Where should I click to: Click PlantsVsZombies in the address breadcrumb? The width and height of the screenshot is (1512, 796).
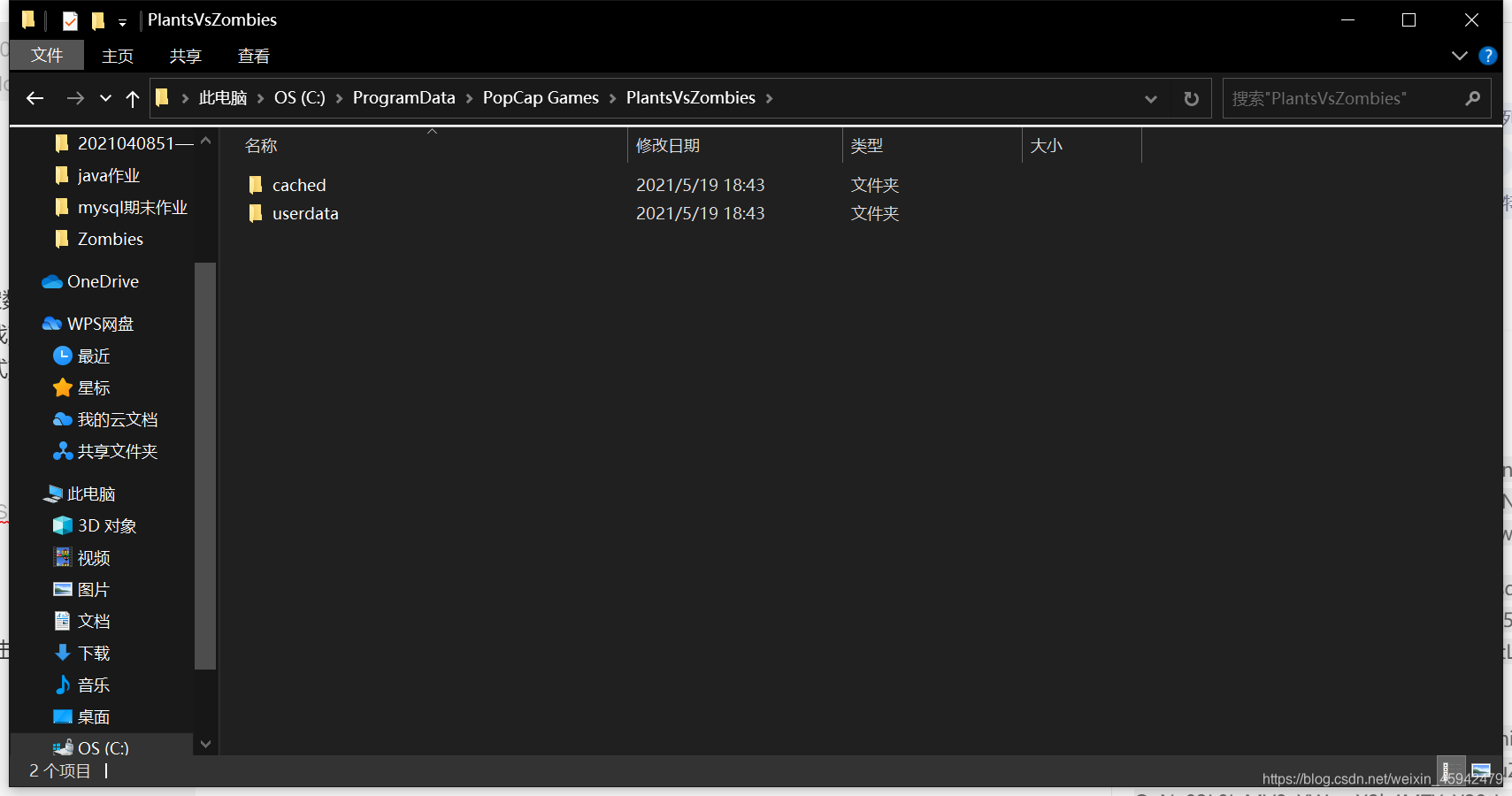(x=691, y=98)
